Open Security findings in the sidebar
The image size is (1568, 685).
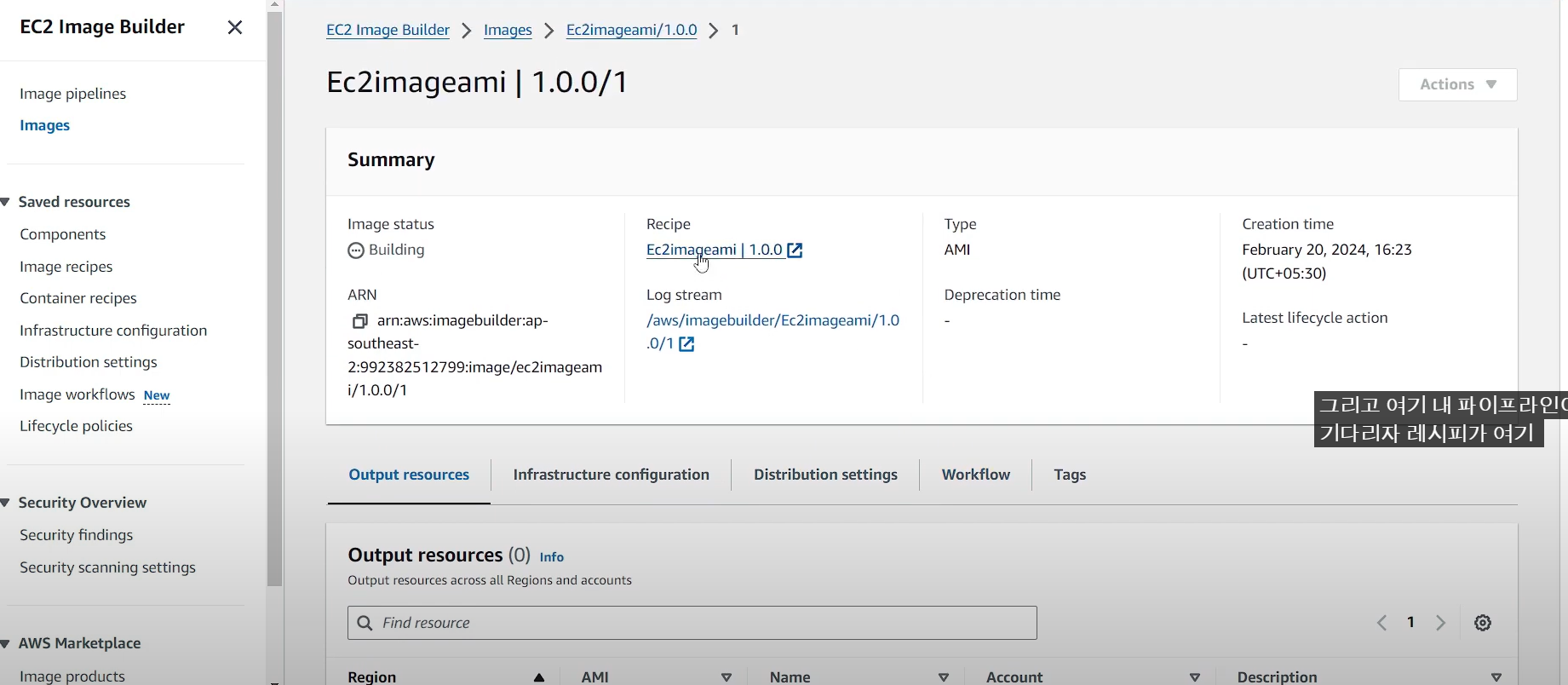pyautogui.click(x=77, y=535)
